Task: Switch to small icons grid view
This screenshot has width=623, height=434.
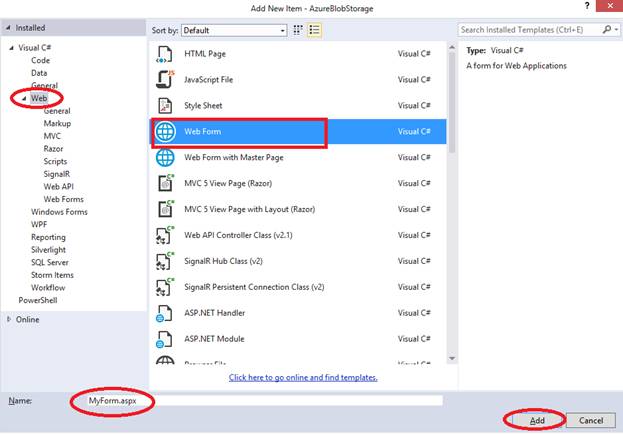Action: coord(298,30)
